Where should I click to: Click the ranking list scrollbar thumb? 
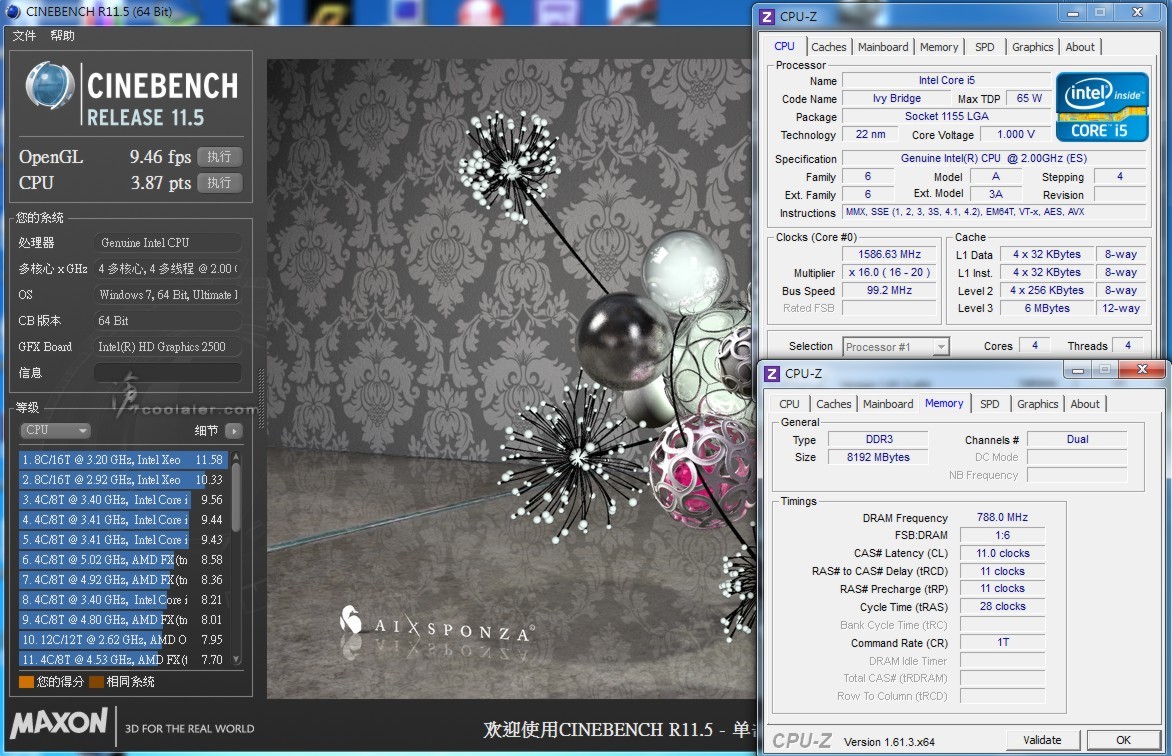tap(236, 497)
